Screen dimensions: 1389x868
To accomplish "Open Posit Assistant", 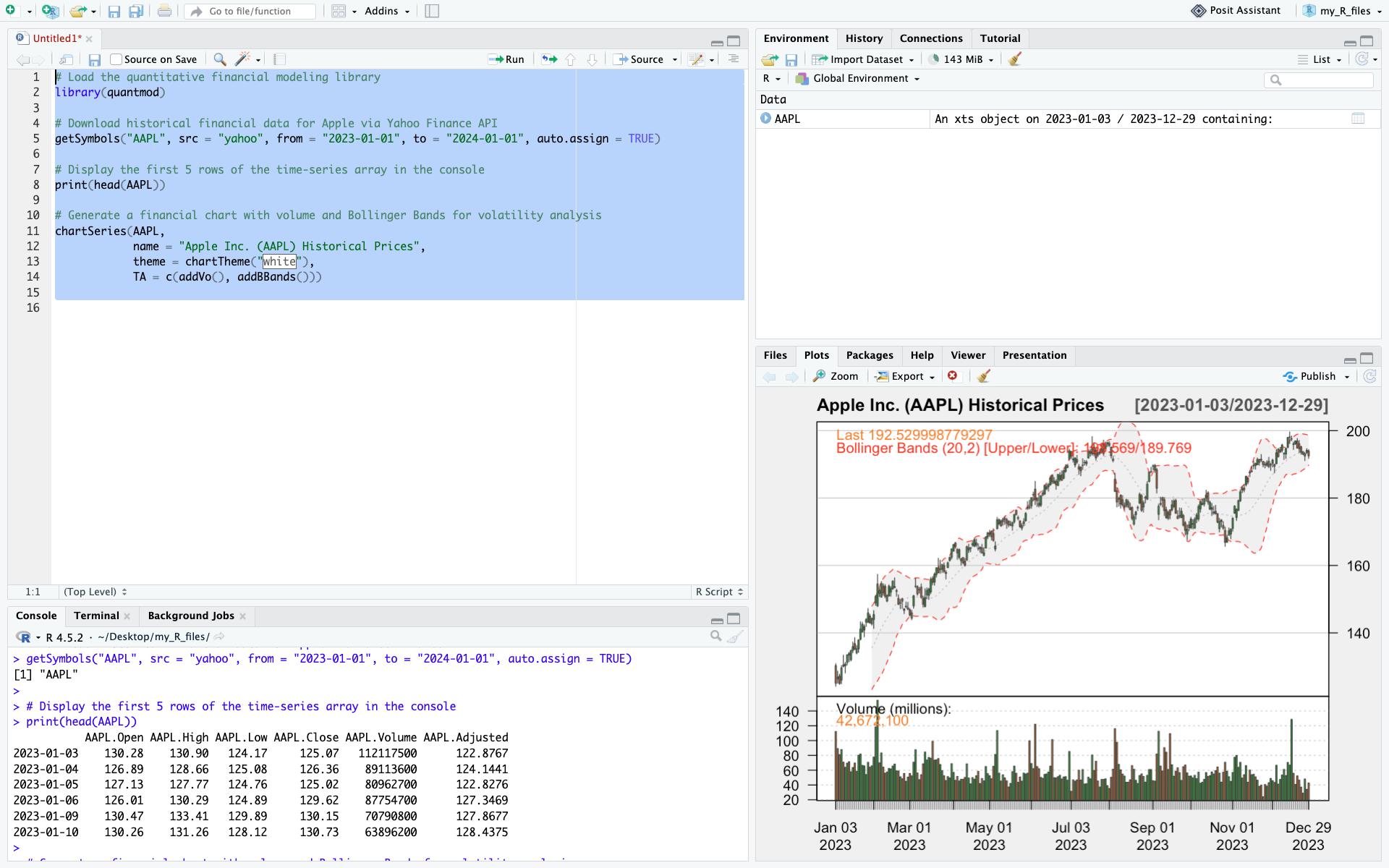I will coord(1236,11).
